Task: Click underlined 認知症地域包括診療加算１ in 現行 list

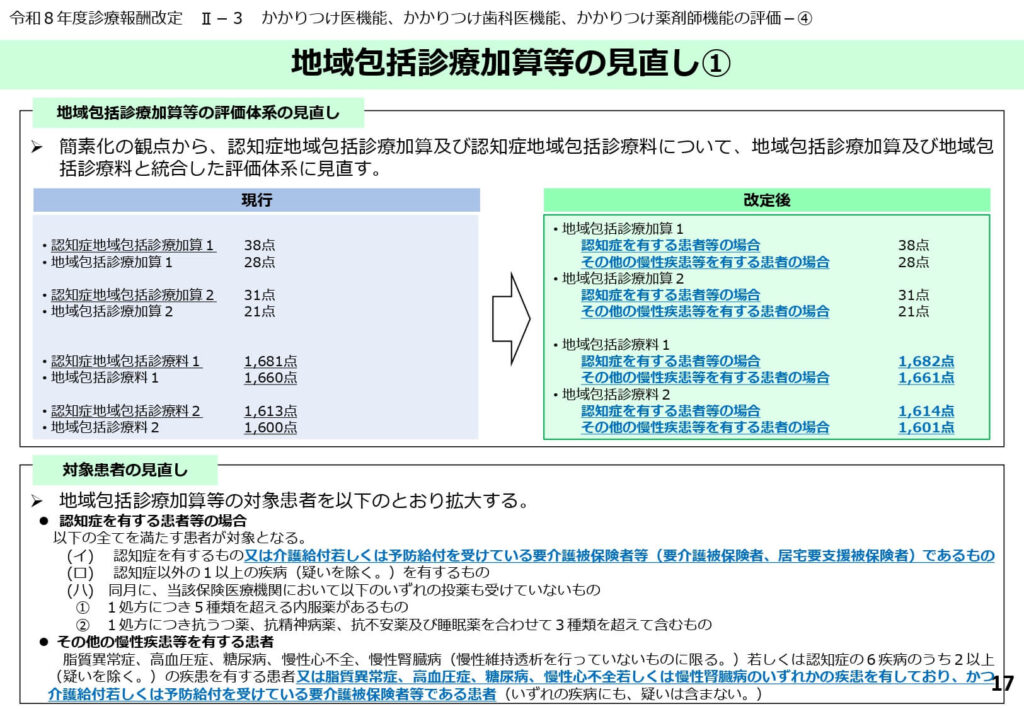Action: [133, 245]
